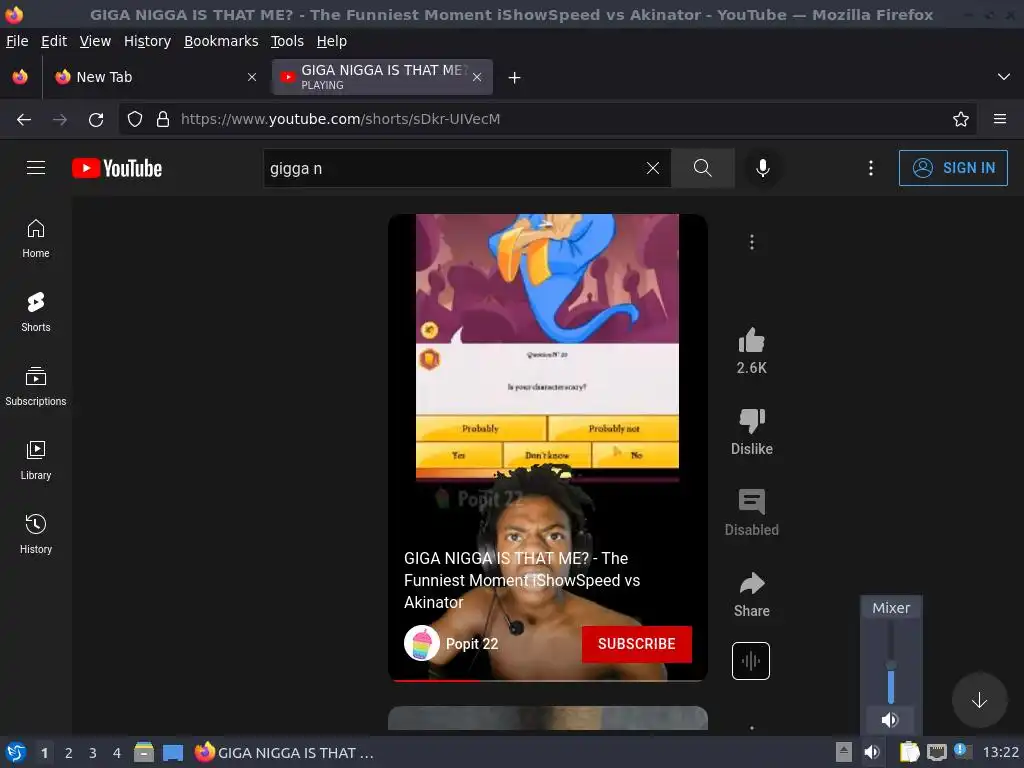Open the Mixer label button

[891, 607]
